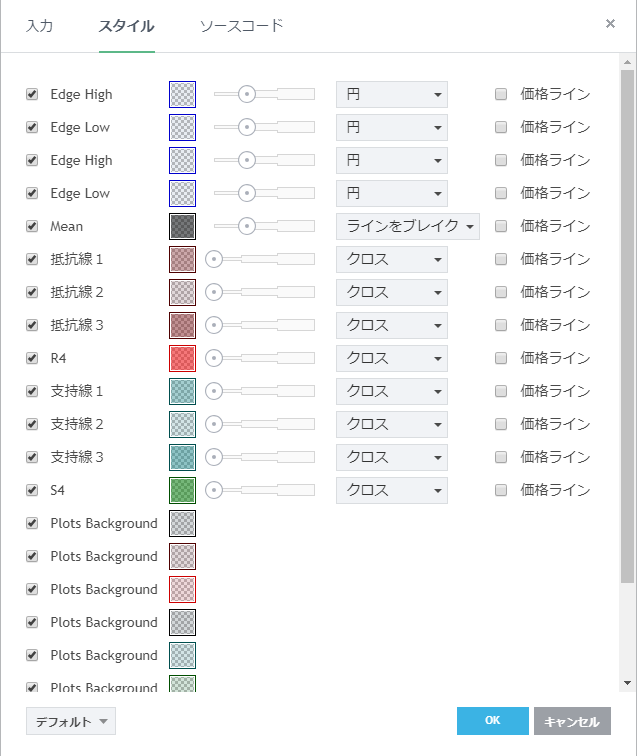The image size is (637, 756).
Task: Click the color swatch for 支持線 1
Action: (x=182, y=391)
